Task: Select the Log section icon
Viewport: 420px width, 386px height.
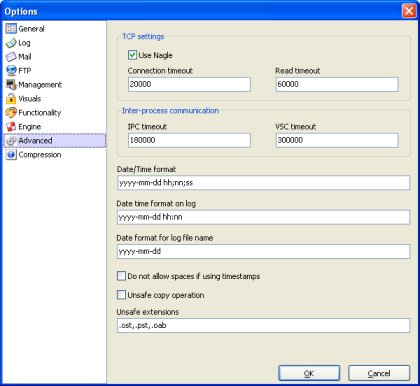Action: coord(11,43)
